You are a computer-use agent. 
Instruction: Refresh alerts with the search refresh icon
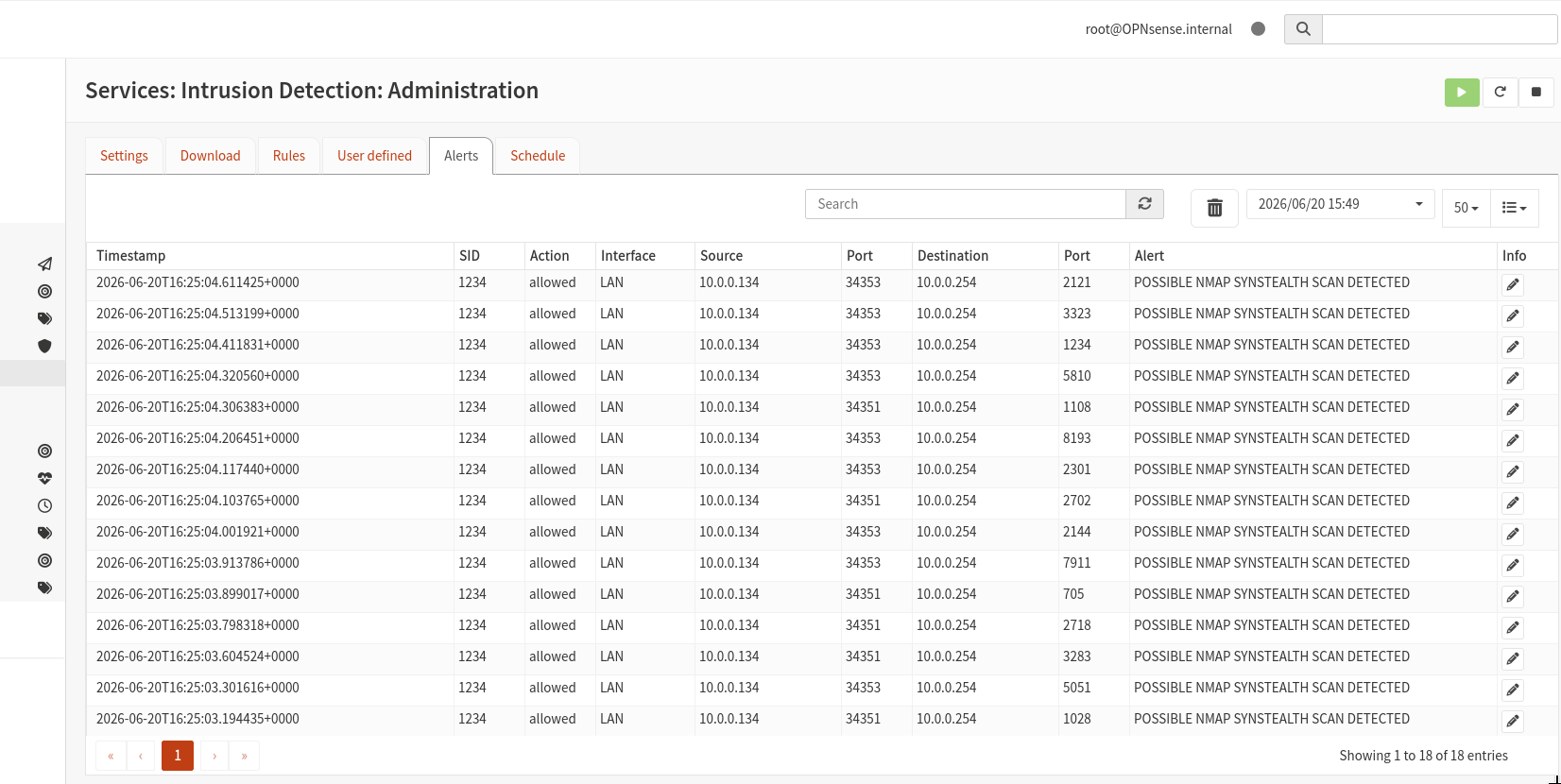click(1144, 204)
